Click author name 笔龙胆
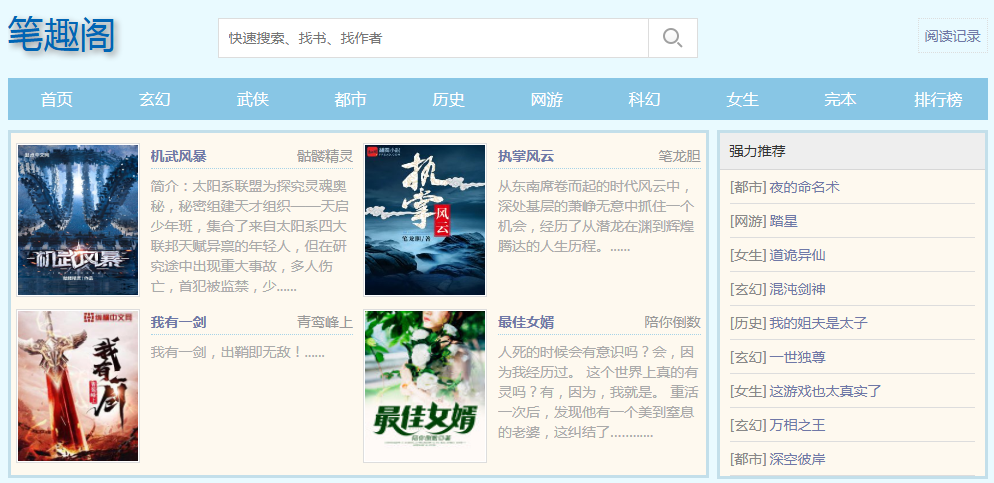The image size is (994, 483). tap(679, 157)
